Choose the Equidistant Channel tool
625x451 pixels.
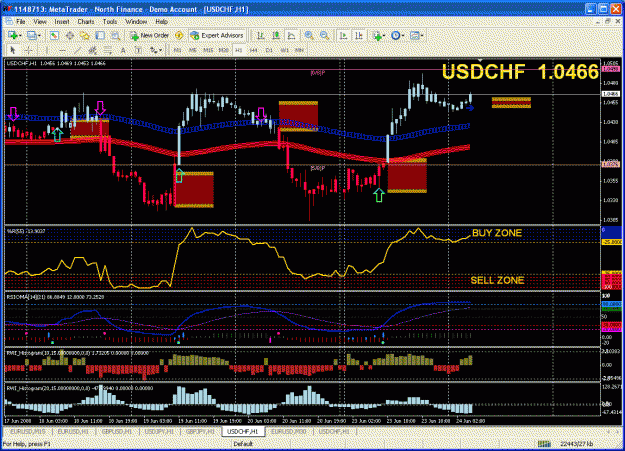(x=92, y=50)
